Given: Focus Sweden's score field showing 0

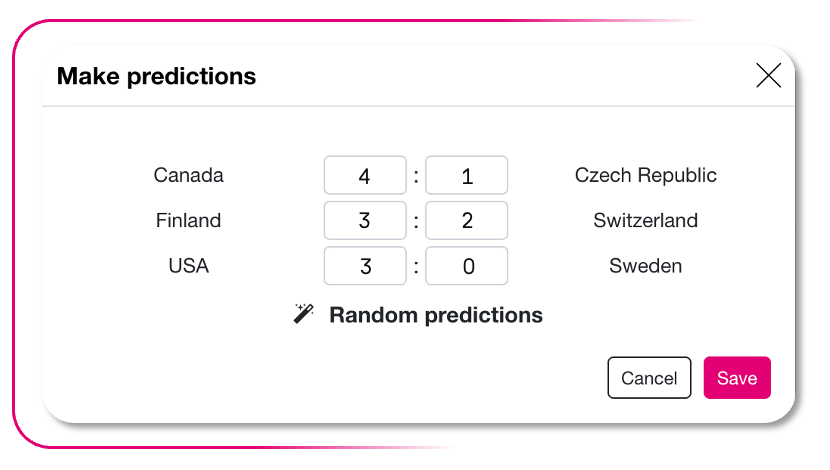Looking at the screenshot, I should (467, 266).
